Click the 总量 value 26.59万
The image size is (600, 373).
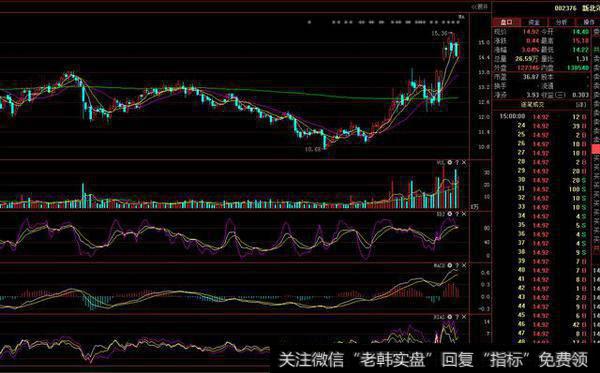point(527,59)
